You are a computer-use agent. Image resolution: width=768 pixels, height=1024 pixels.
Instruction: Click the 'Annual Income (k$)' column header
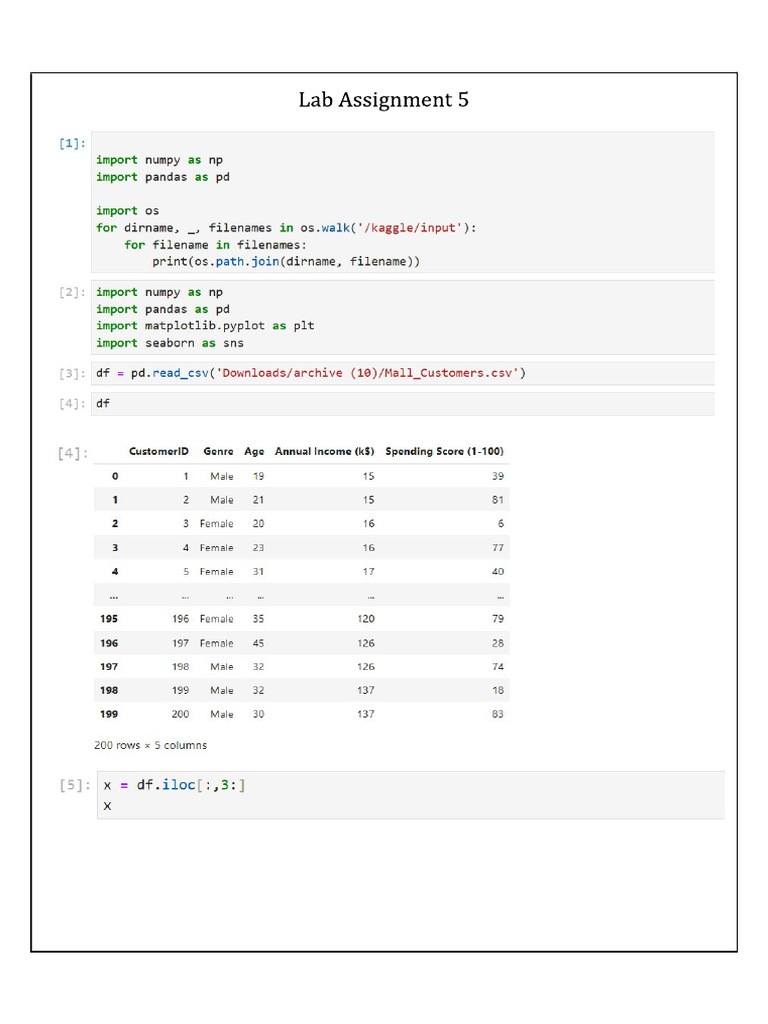(325, 452)
